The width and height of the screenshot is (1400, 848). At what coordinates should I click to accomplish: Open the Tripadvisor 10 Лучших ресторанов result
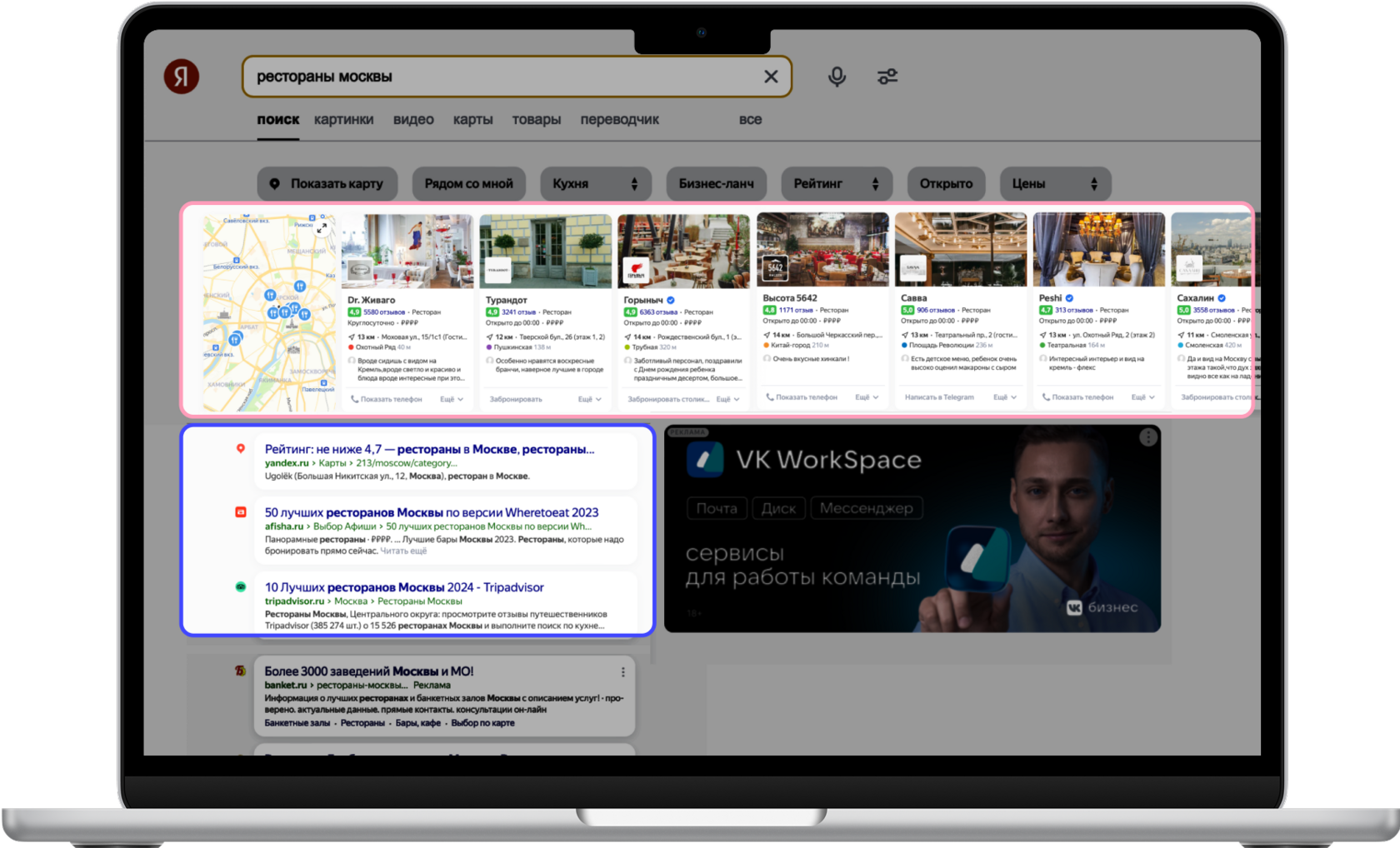pos(404,587)
